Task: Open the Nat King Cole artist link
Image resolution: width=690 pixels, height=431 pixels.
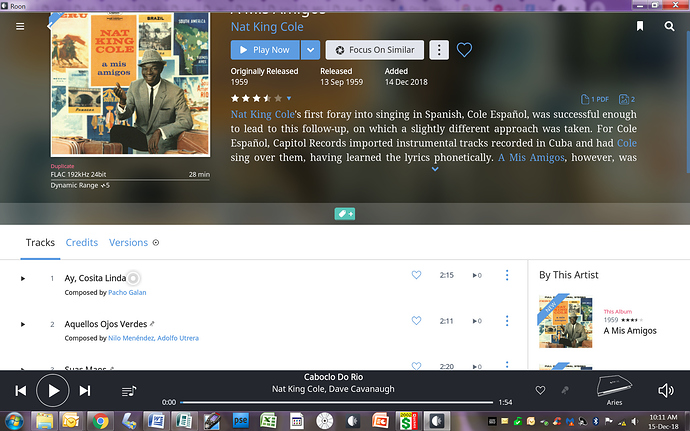Action: [267, 27]
